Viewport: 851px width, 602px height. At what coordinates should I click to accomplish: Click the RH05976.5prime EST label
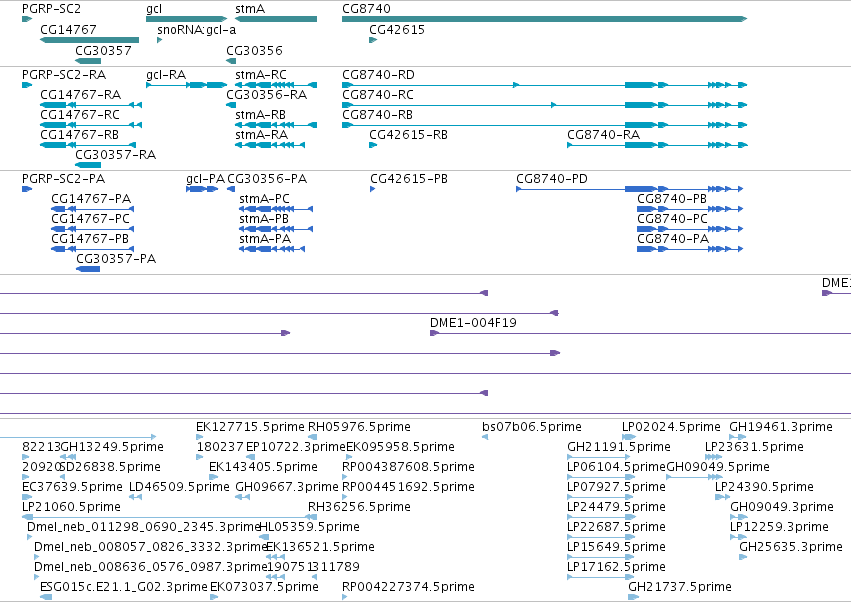(x=359, y=427)
